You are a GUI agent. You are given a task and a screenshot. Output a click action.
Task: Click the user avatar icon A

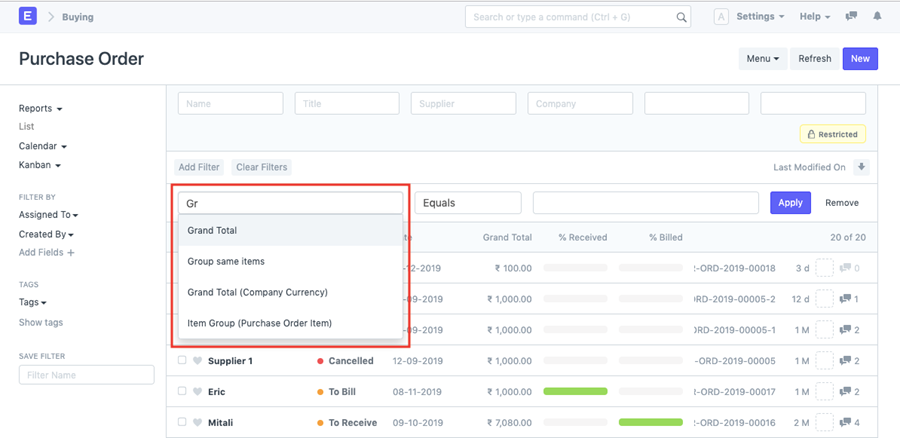[x=721, y=17]
